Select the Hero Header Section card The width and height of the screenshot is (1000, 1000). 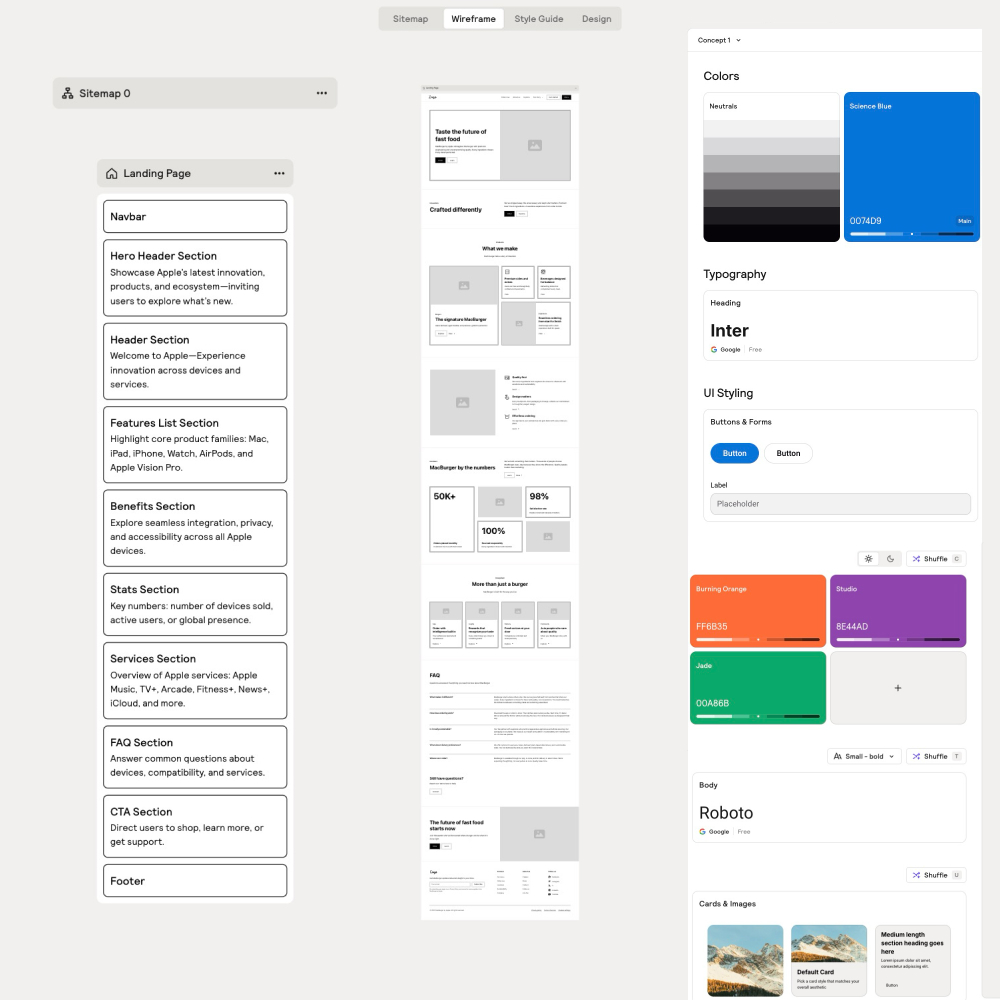[x=195, y=278]
